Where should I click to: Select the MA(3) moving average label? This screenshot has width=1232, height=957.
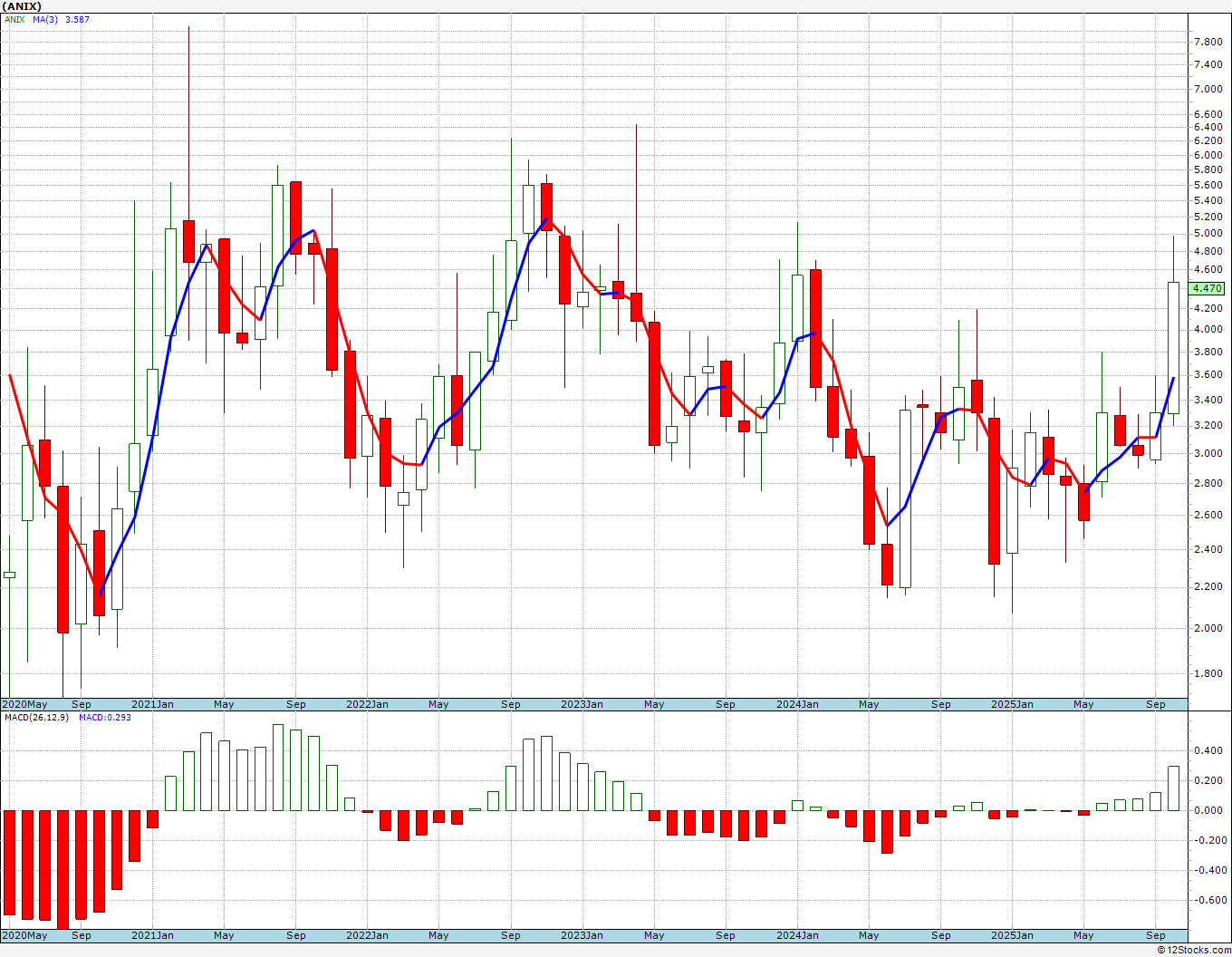[x=45, y=19]
